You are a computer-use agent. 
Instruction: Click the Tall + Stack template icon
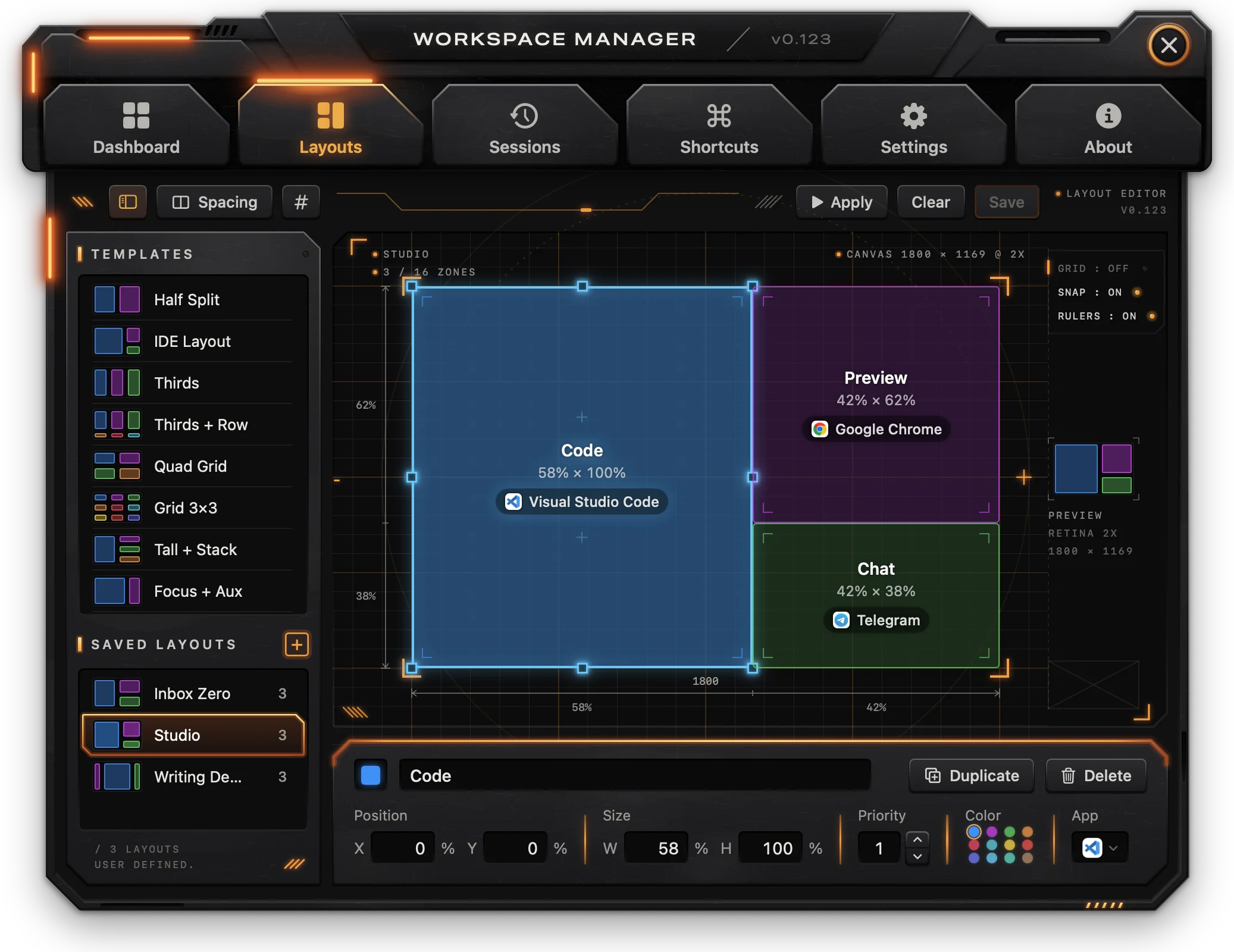coord(117,549)
